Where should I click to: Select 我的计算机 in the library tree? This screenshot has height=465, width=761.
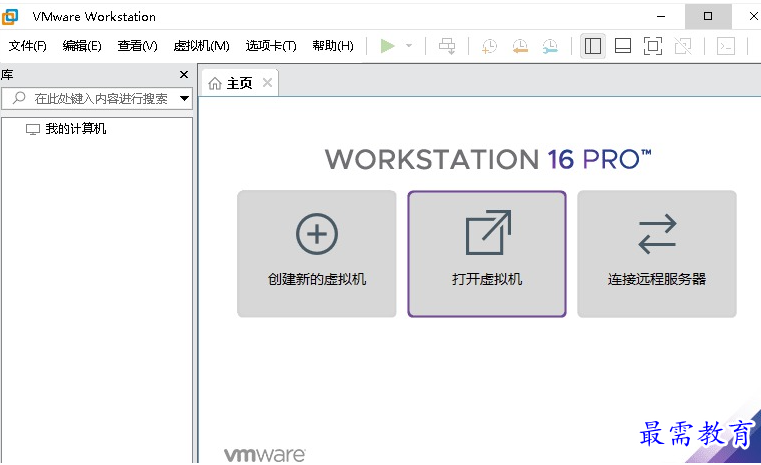click(x=75, y=129)
